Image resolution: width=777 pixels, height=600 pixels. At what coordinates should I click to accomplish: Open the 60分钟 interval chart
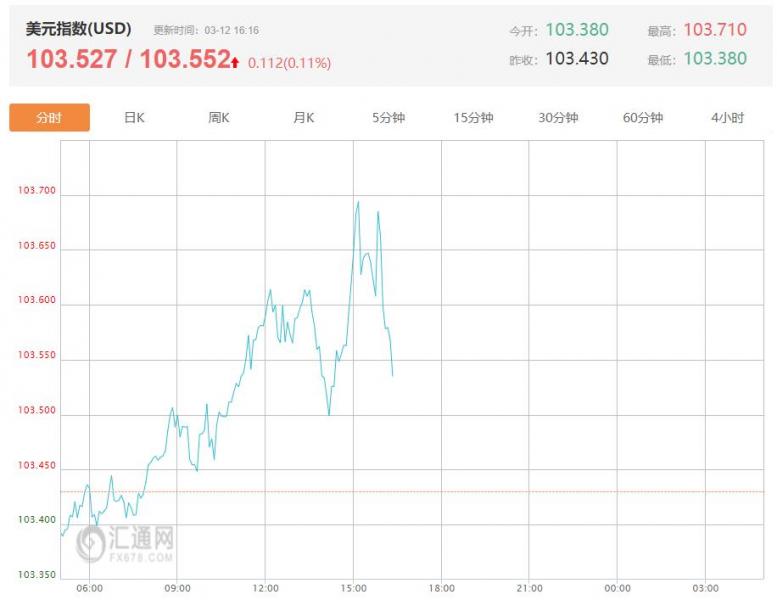tap(643, 118)
